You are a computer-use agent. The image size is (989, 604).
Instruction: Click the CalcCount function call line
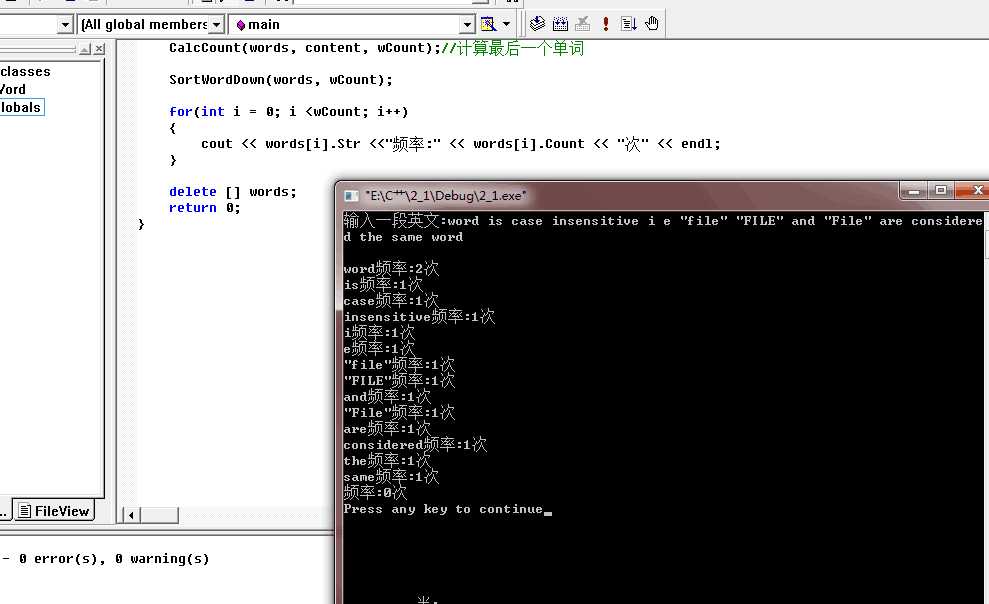coord(305,48)
